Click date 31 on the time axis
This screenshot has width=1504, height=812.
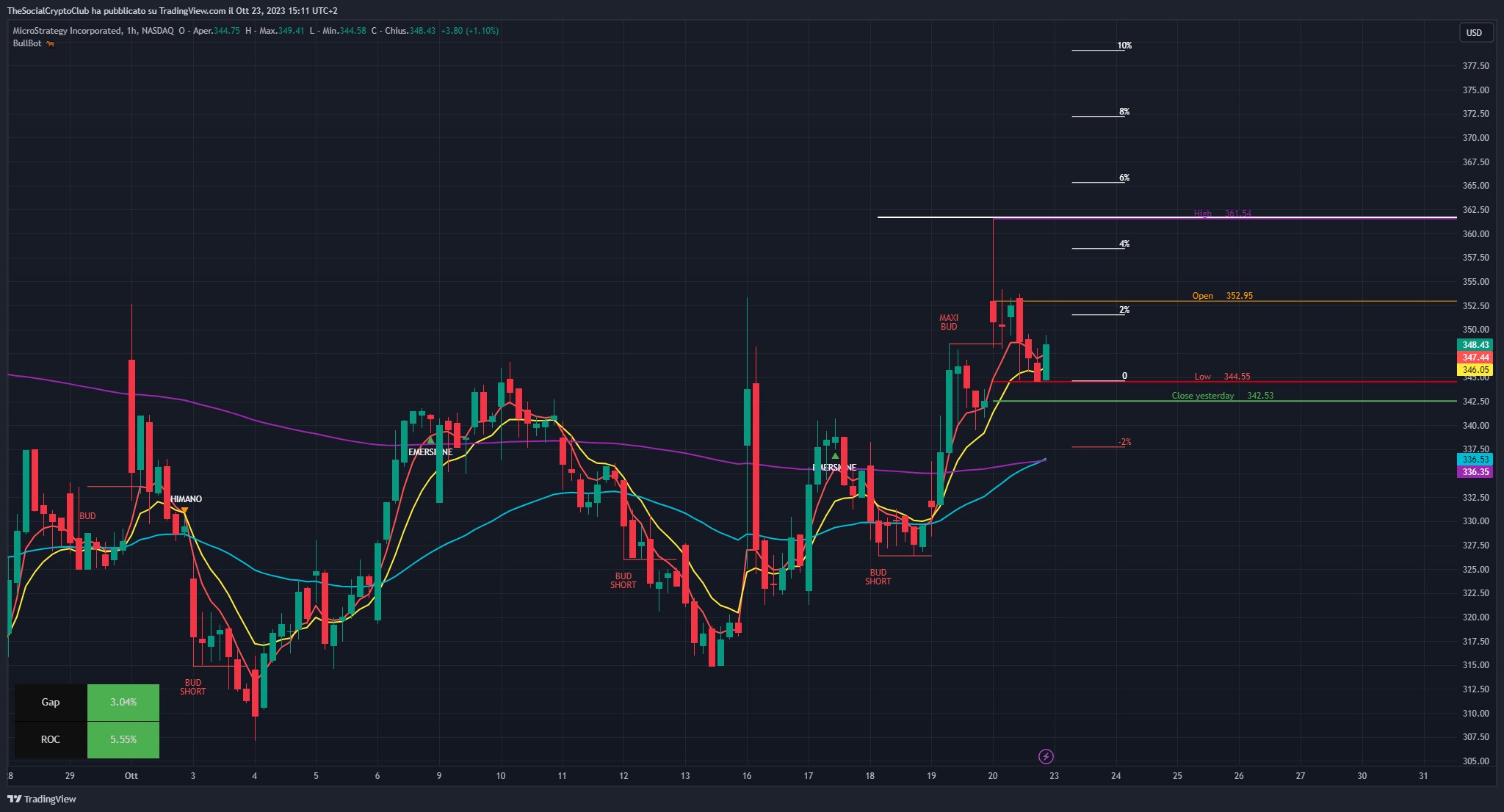click(x=1423, y=776)
